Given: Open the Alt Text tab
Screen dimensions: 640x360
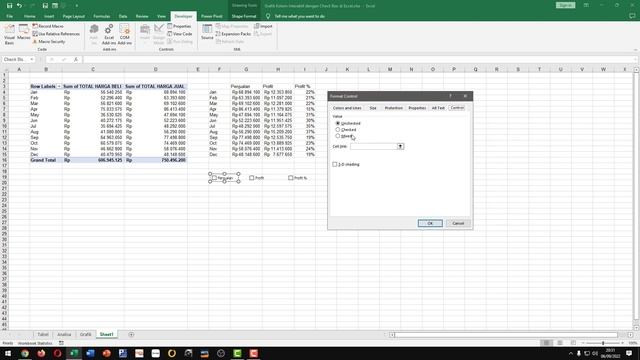Looking at the screenshot, I should [438, 108].
